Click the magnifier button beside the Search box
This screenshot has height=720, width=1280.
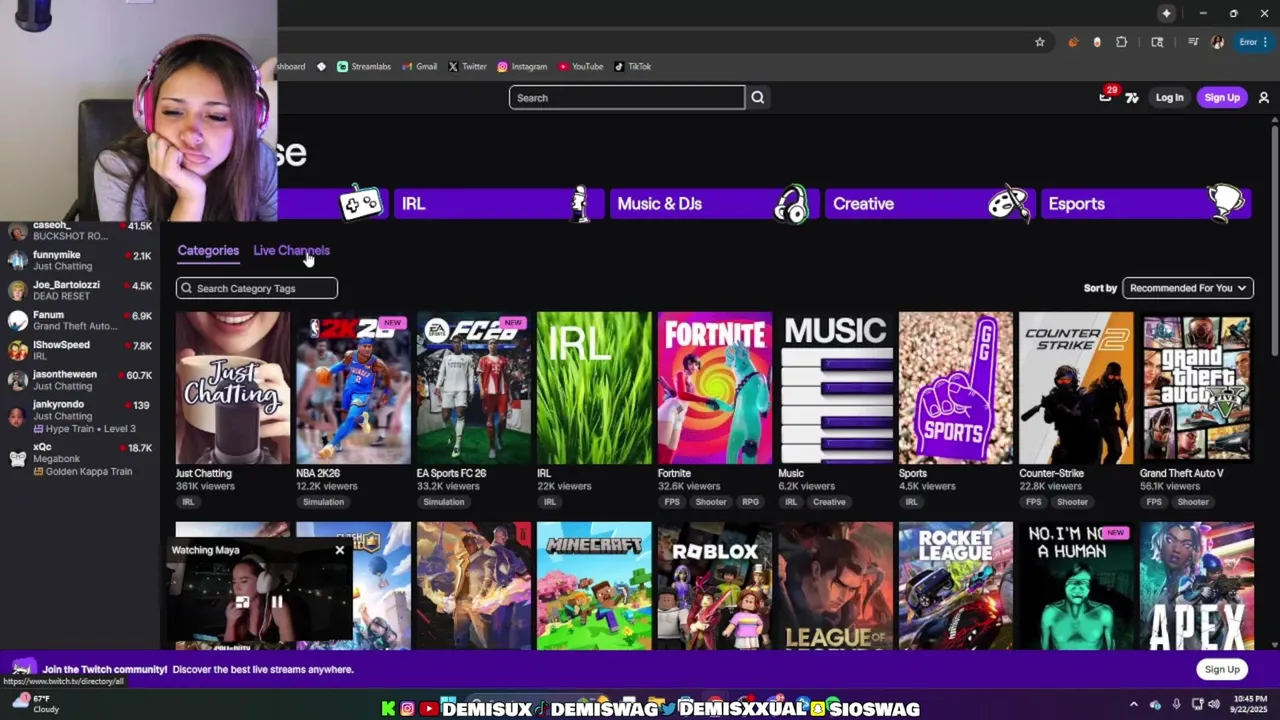pos(757,97)
